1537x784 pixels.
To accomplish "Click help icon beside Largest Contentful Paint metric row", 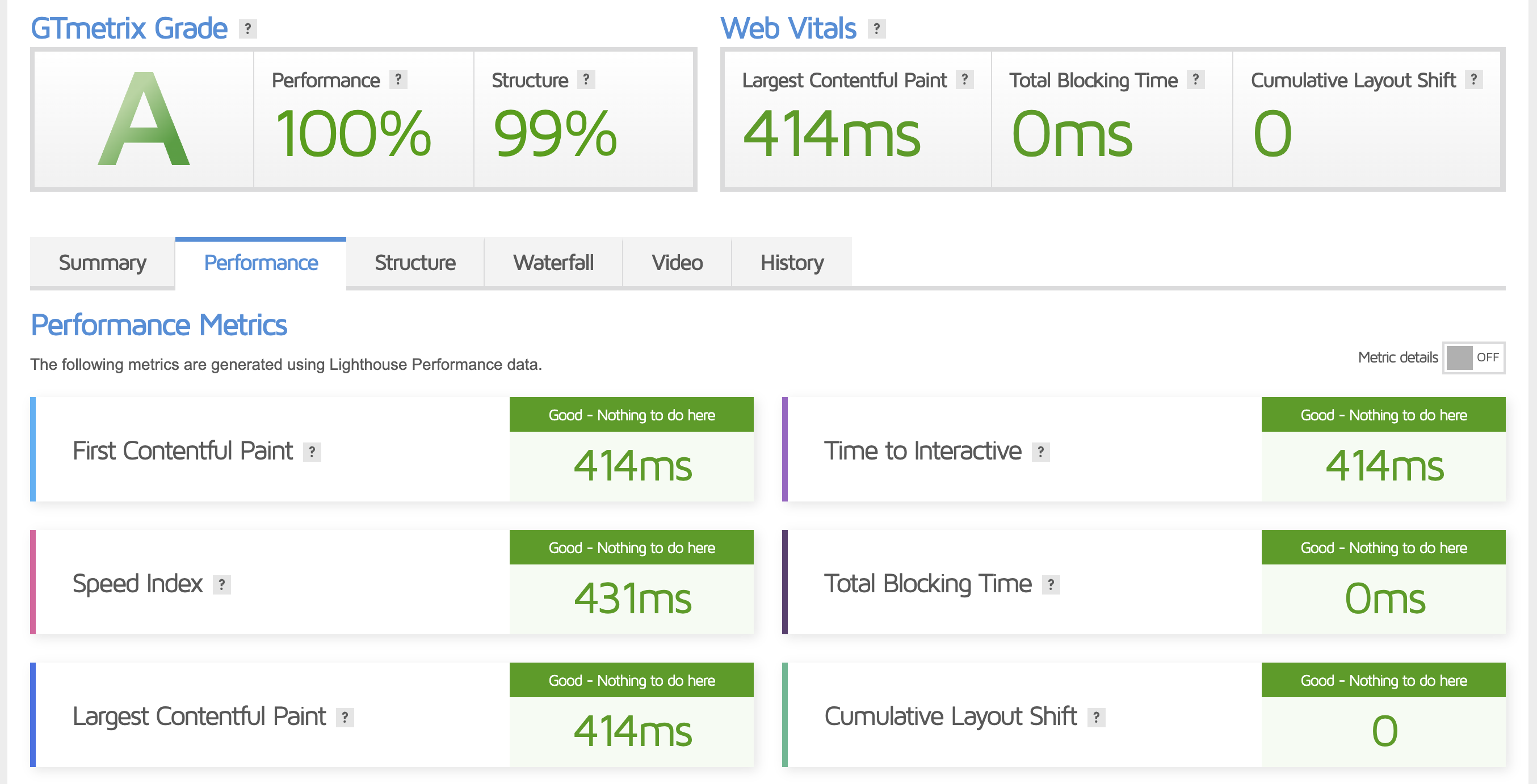I will pos(345,717).
